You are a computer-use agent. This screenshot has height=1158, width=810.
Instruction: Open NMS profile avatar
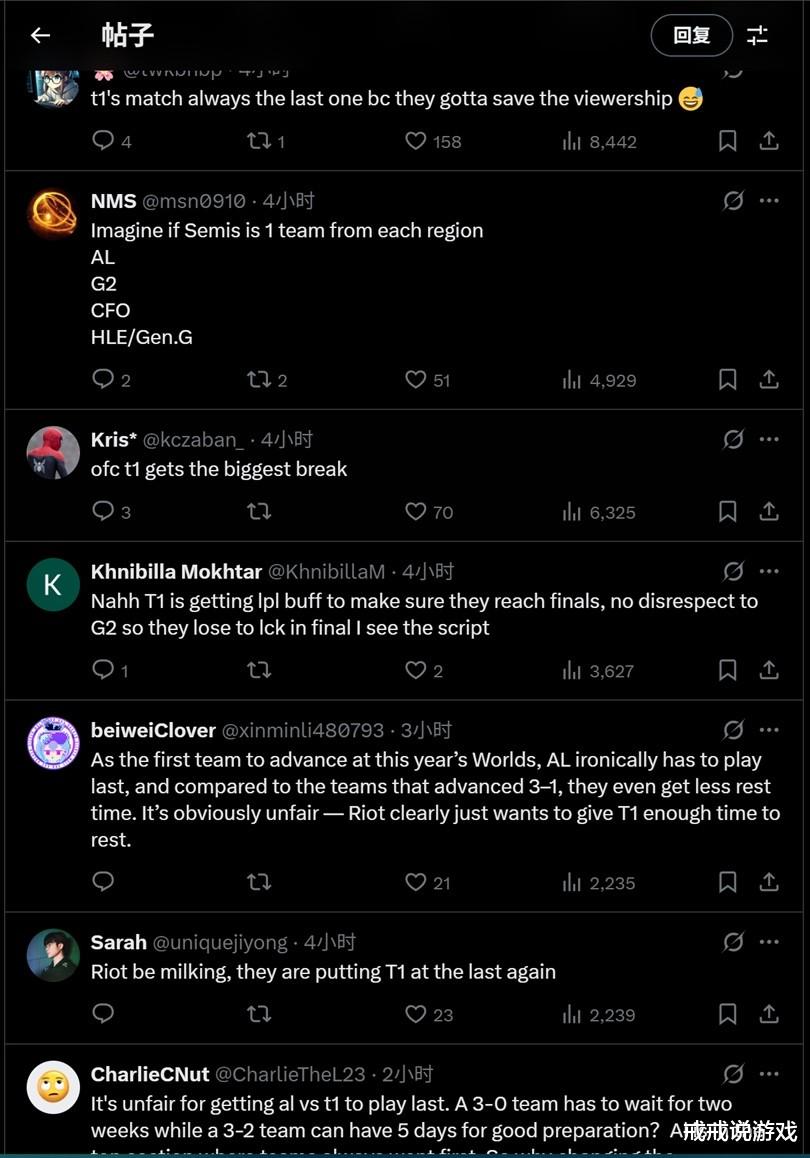(52, 213)
